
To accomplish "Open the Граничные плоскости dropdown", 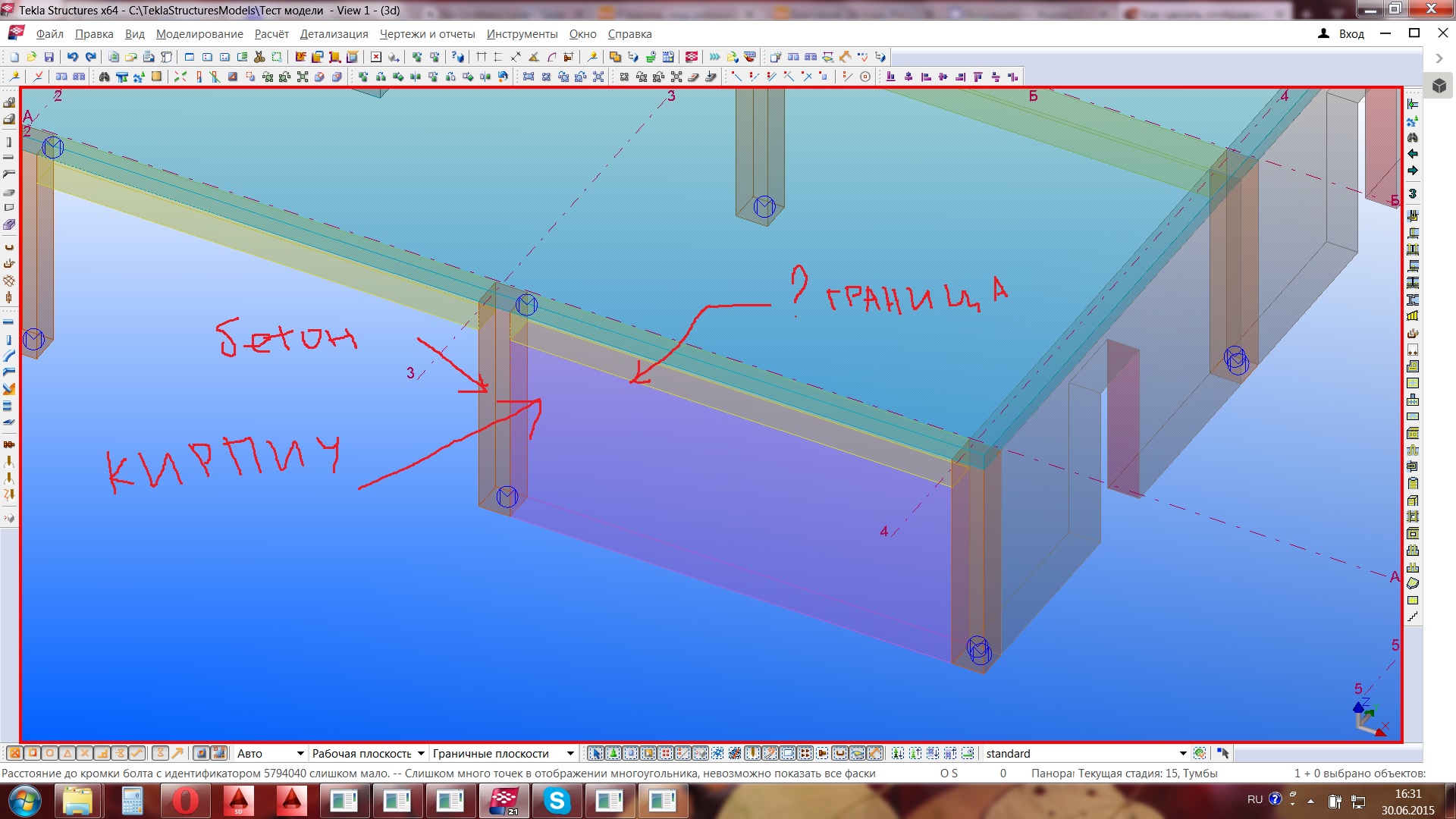I will pyautogui.click(x=570, y=753).
